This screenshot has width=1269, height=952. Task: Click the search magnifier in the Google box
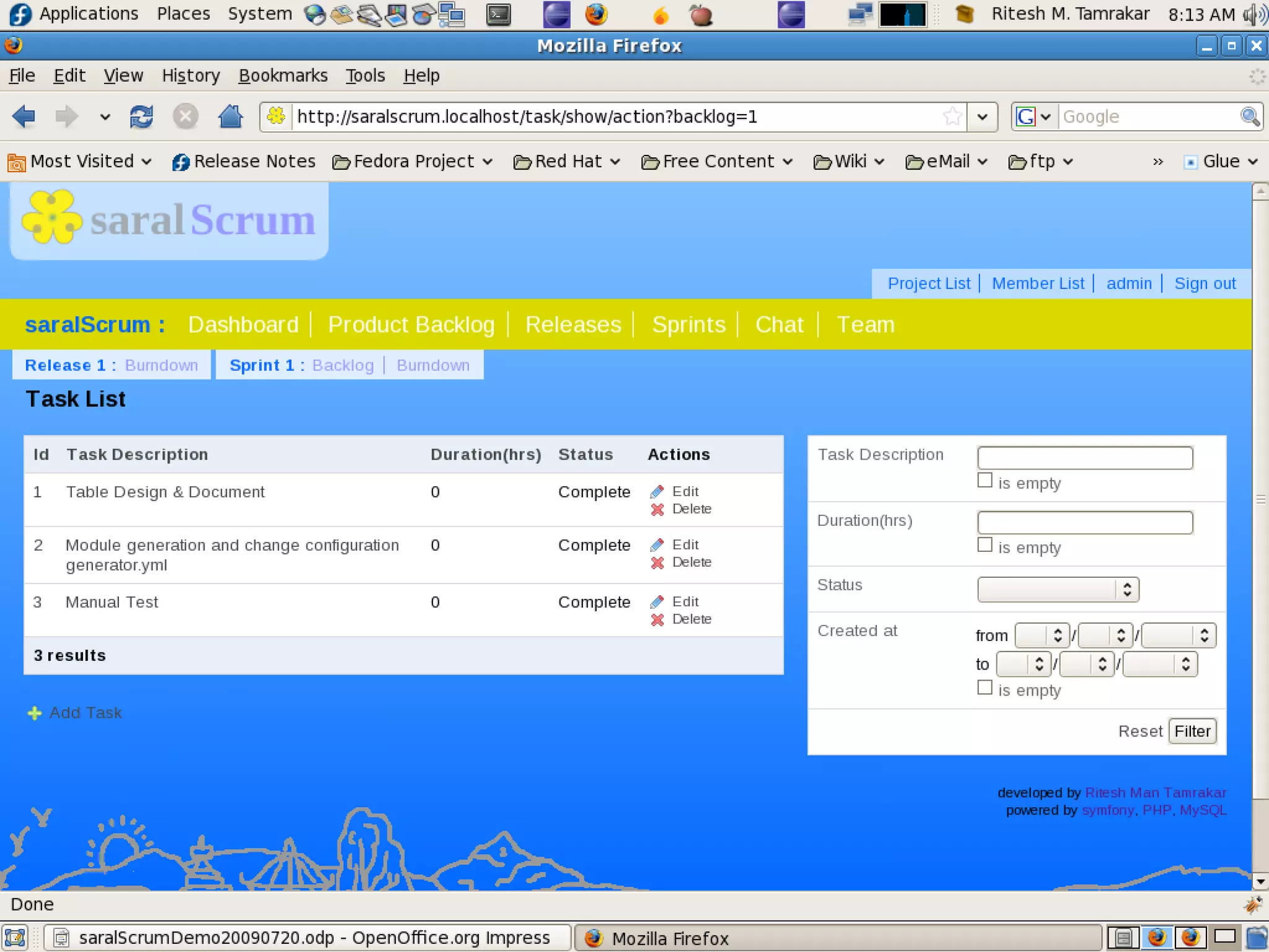point(1249,116)
